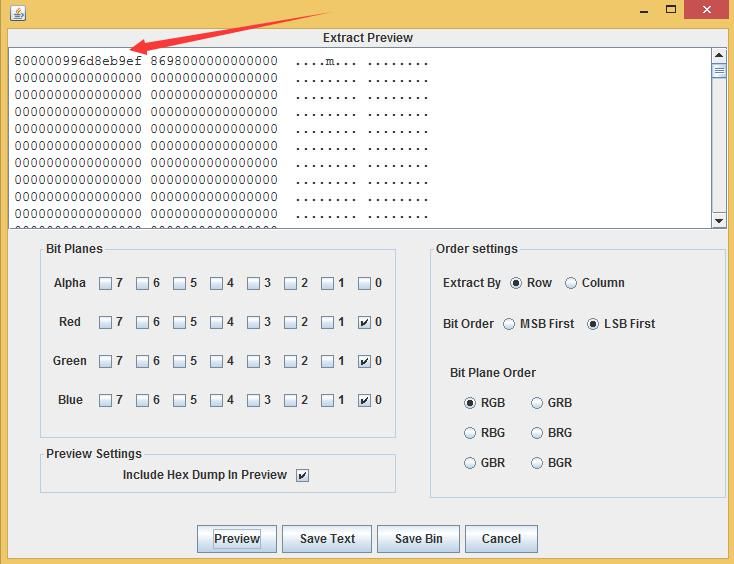Enable Alpha bit plane 3
The image size is (734, 564).
pos(253,283)
